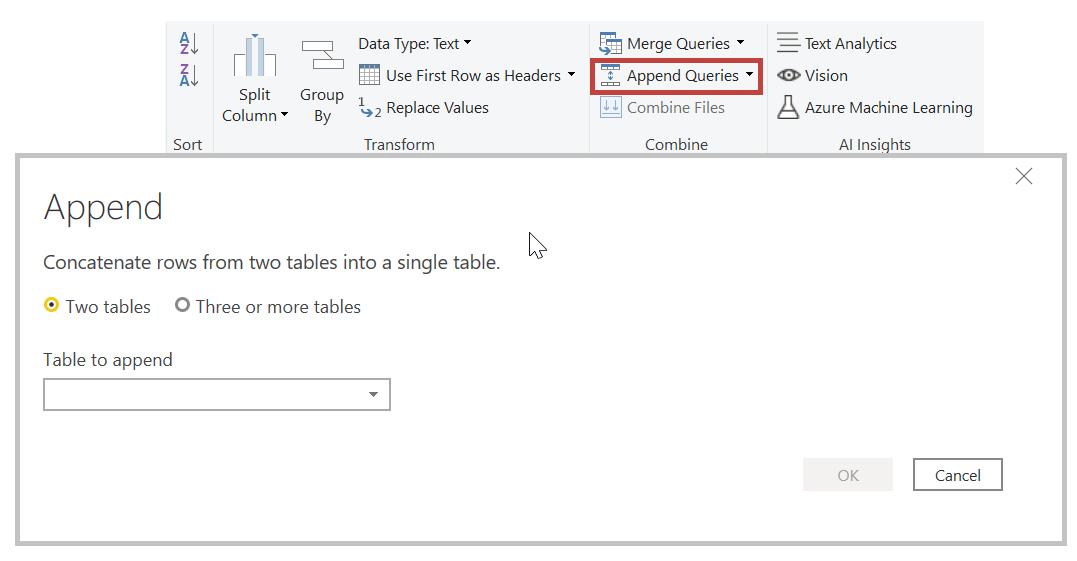Click the Use First Row as Headers table icon
Screen dimensions: 1077x561
point(370,75)
